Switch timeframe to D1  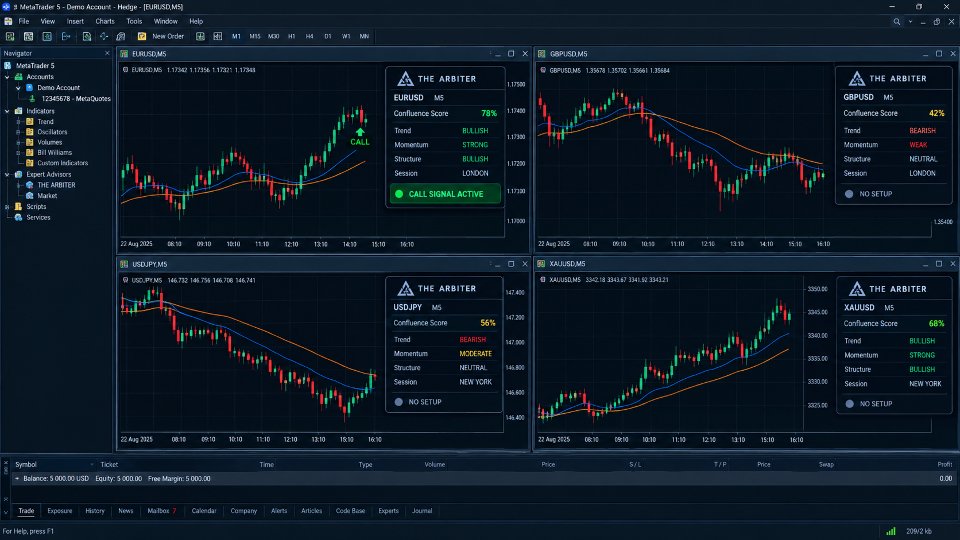[x=328, y=37]
